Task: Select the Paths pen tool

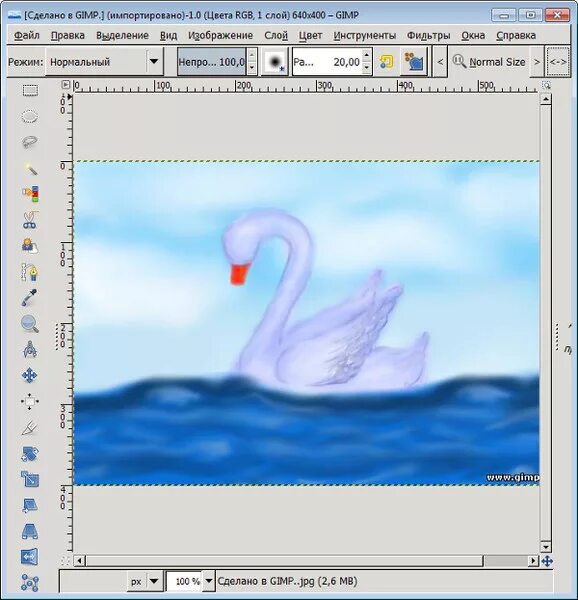Action: click(x=30, y=272)
